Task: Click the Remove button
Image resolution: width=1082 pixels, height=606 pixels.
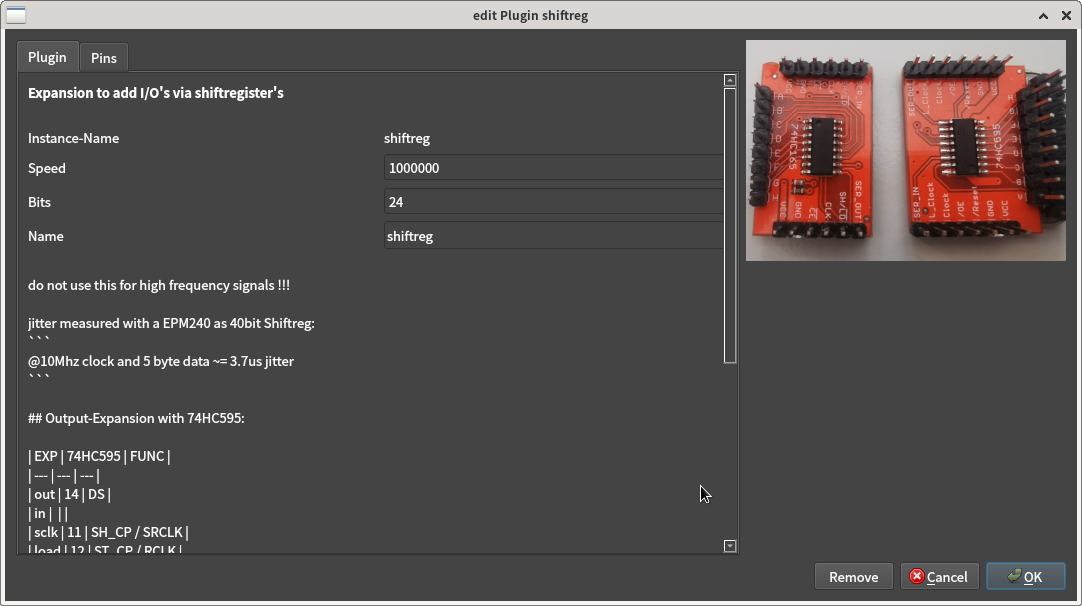Action: tap(854, 576)
